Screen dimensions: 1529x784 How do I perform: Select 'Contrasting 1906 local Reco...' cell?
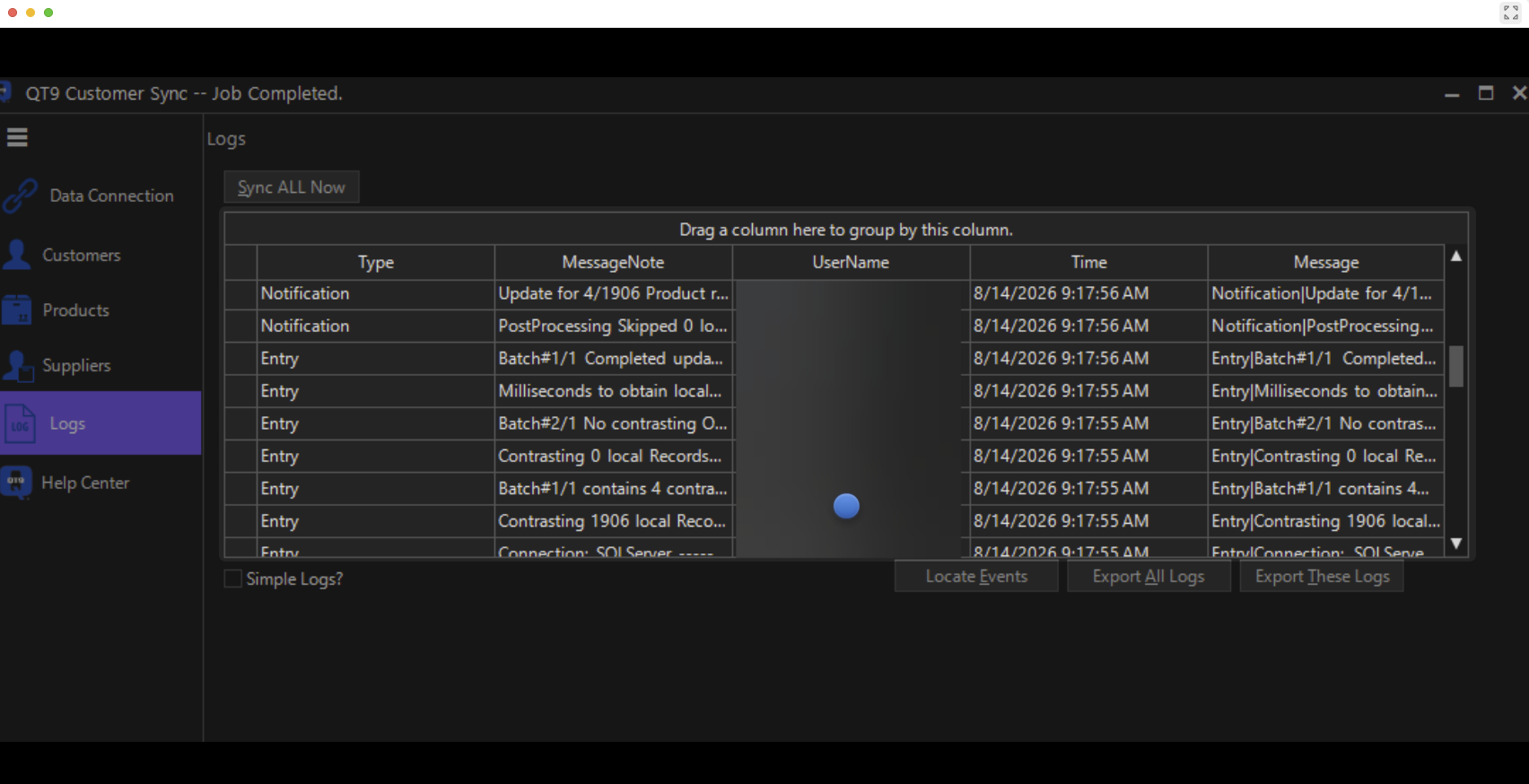tap(613, 521)
